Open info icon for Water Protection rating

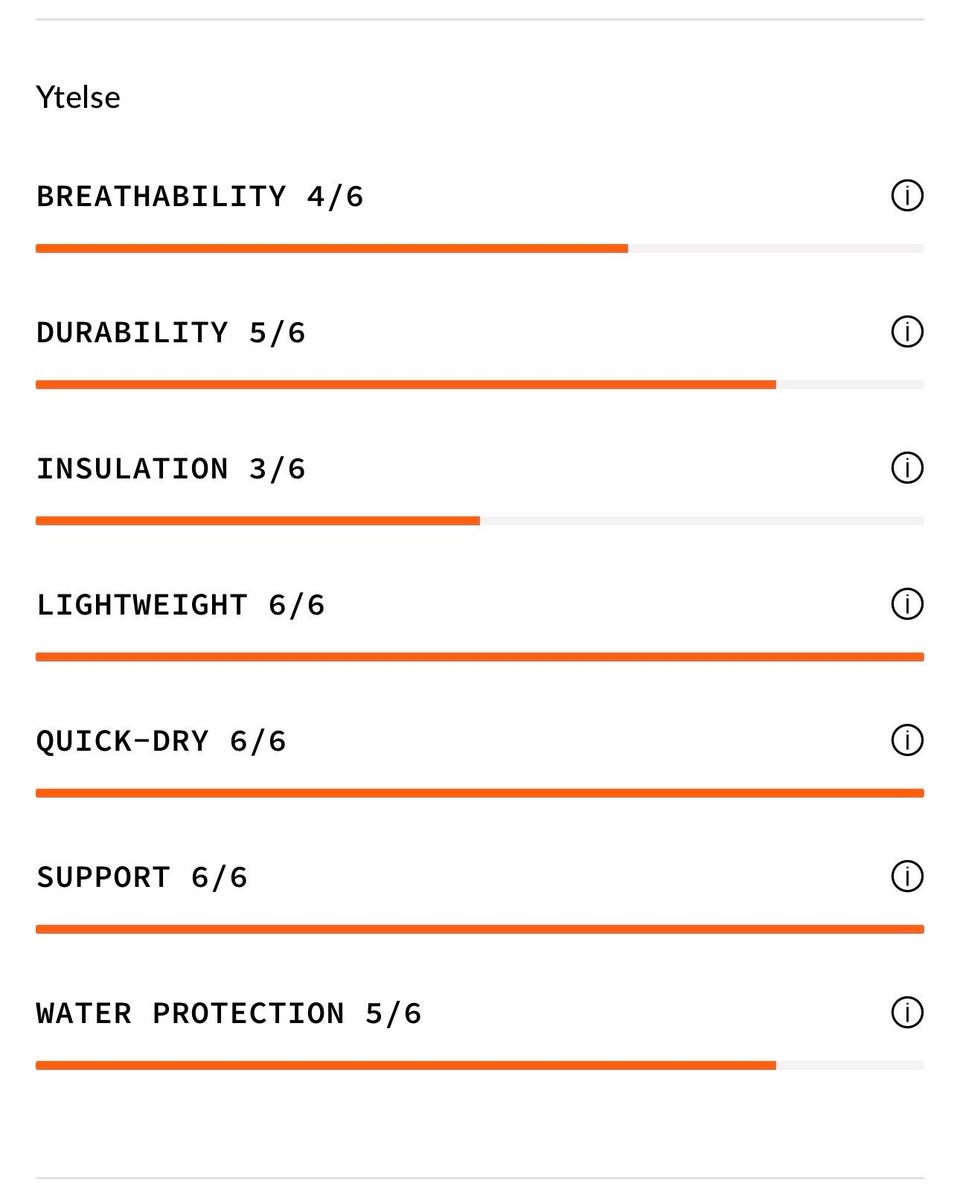coord(907,1012)
